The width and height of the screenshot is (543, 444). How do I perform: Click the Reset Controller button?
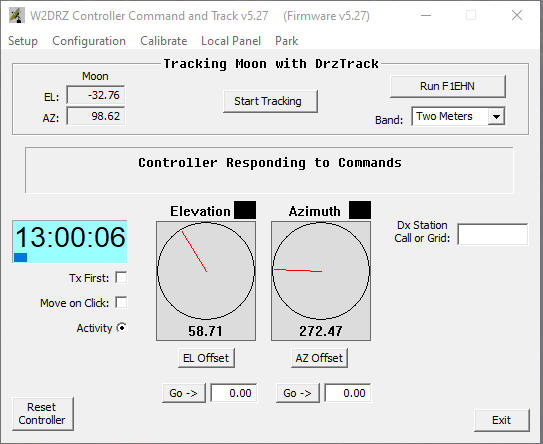pyautogui.click(x=43, y=414)
